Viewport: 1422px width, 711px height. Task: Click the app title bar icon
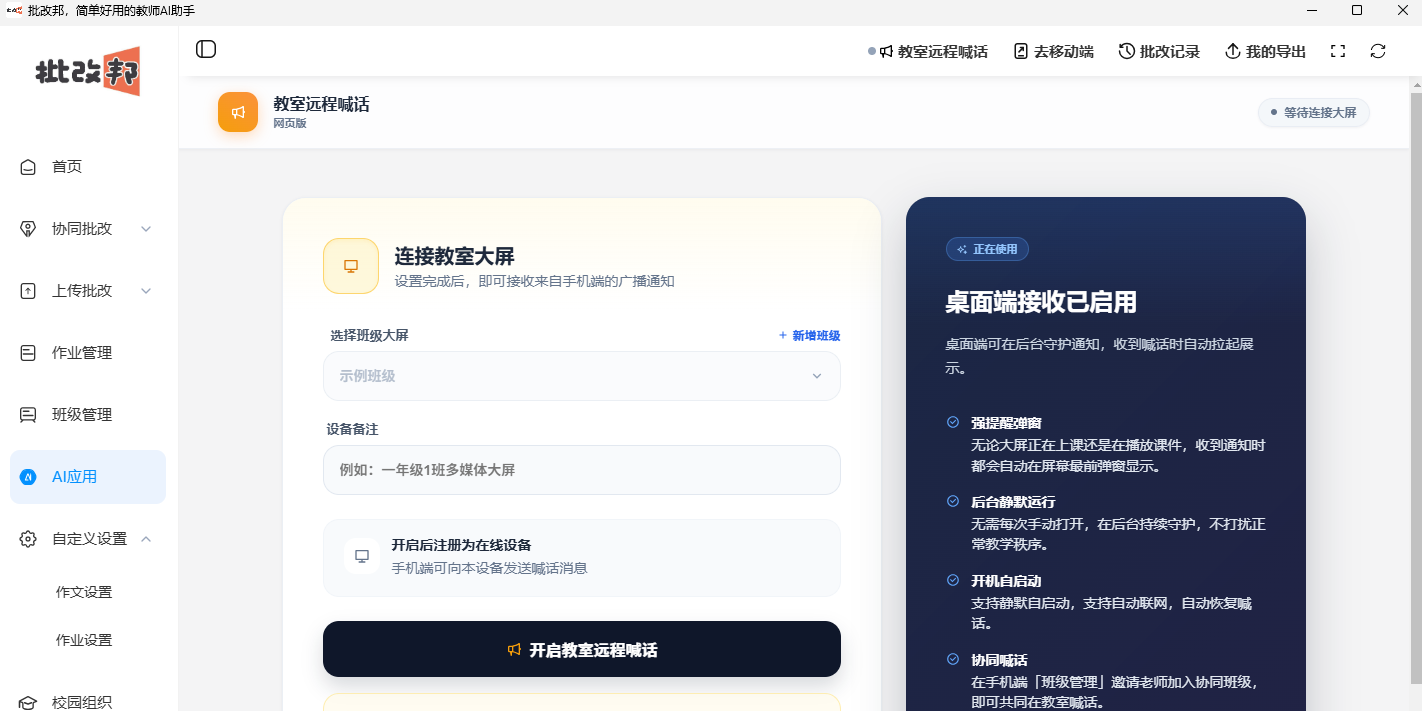[x=14, y=10]
